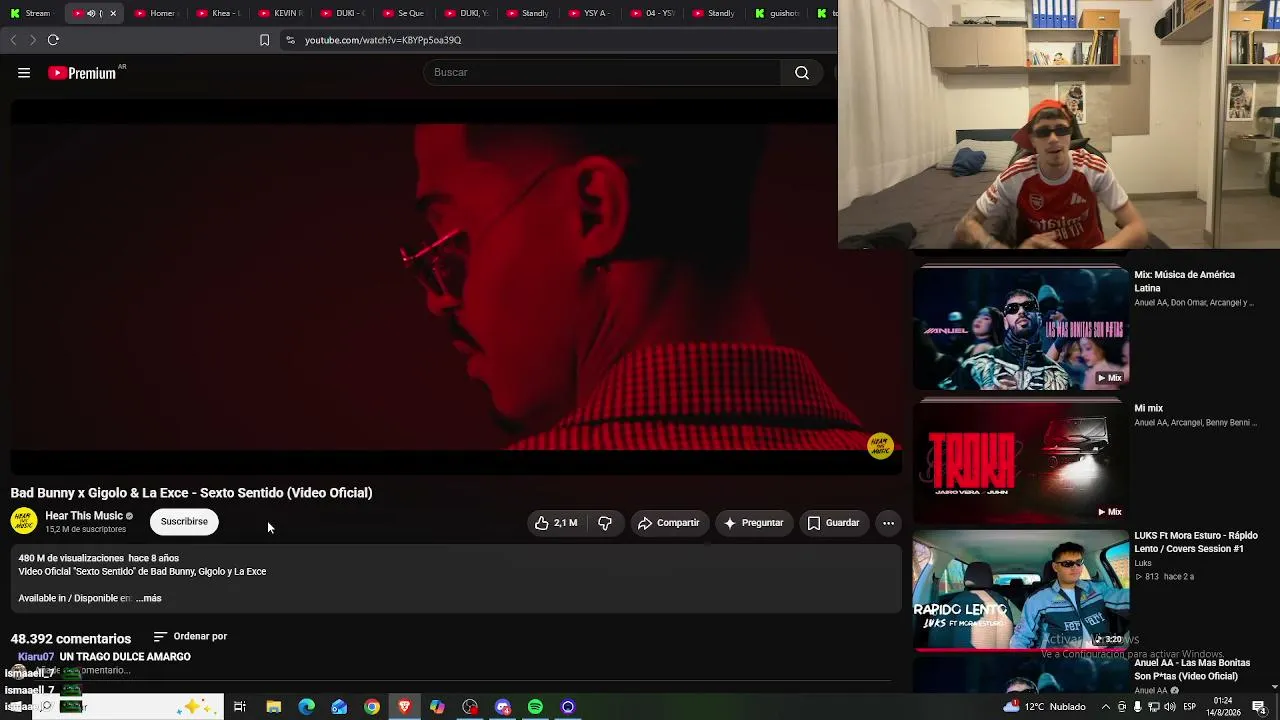Like the video with thumbs-up button
The height and width of the screenshot is (720, 1280).
pyautogui.click(x=556, y=523)
